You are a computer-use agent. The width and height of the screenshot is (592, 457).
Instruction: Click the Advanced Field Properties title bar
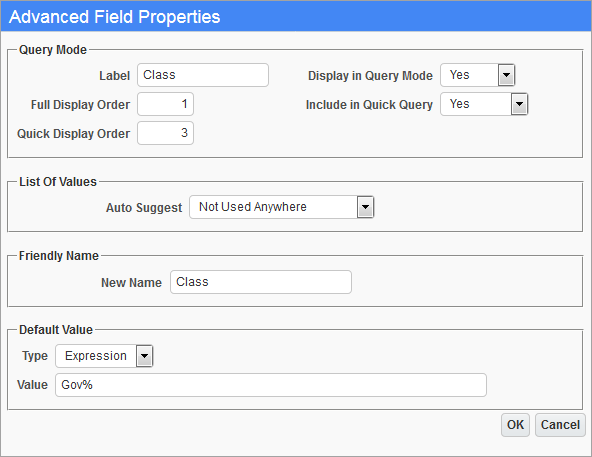(x=296, y=17)
